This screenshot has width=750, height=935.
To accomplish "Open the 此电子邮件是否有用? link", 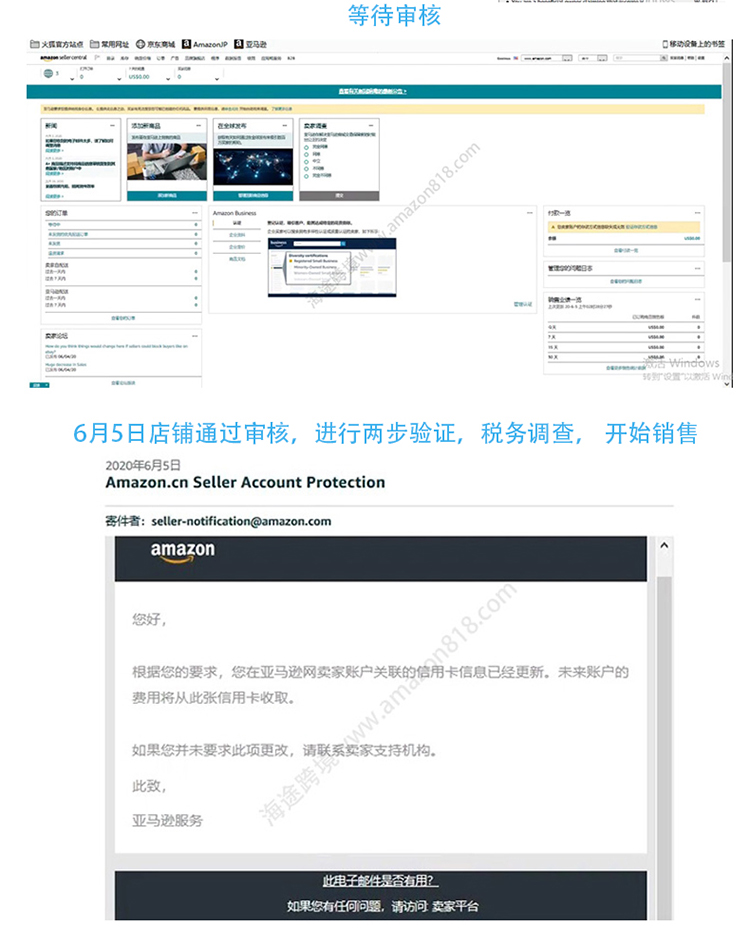I will (380, 881).
